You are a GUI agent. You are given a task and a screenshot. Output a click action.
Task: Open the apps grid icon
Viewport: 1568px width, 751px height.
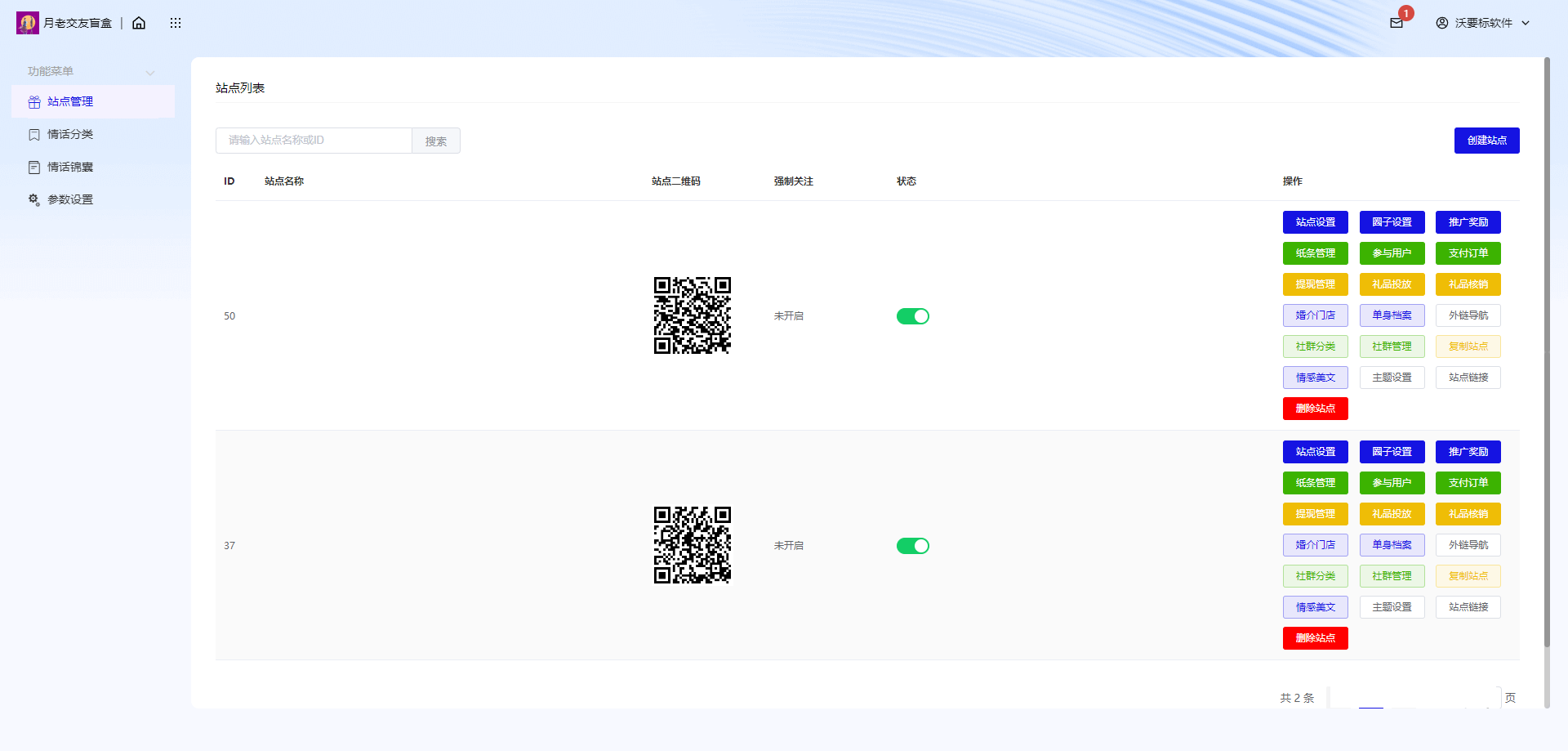(176, 23)
